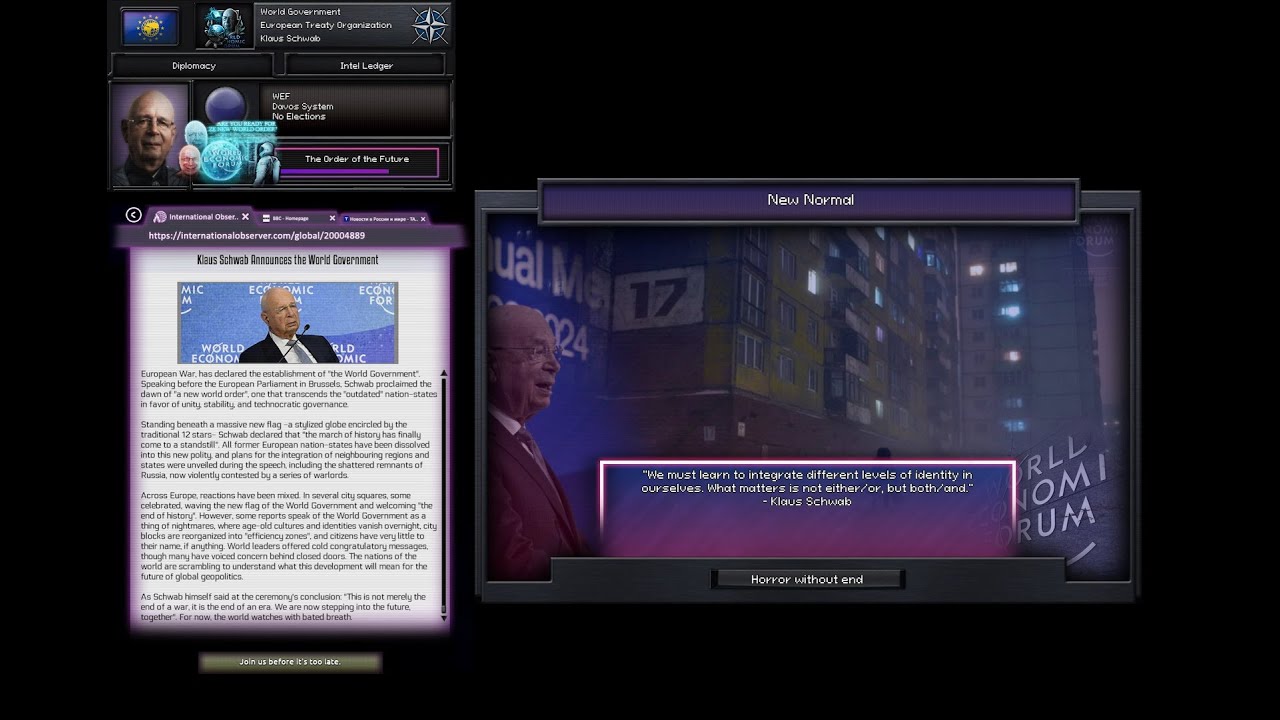Close the Russian news tab
The width and height of the screenshot is (1280, 720).
pyautogui.click(x=423, y=218)
